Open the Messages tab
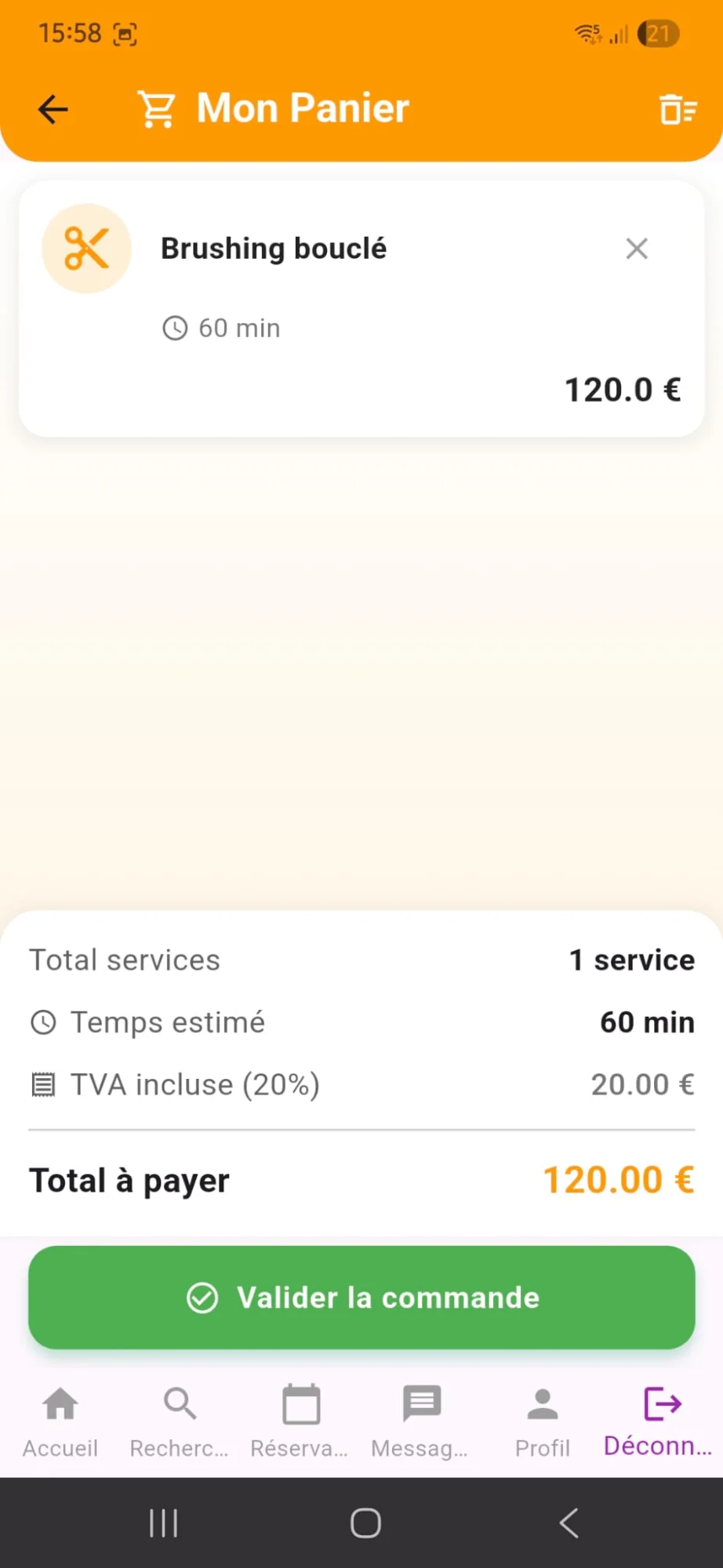723x1568 pixels. click(421, 1421)
